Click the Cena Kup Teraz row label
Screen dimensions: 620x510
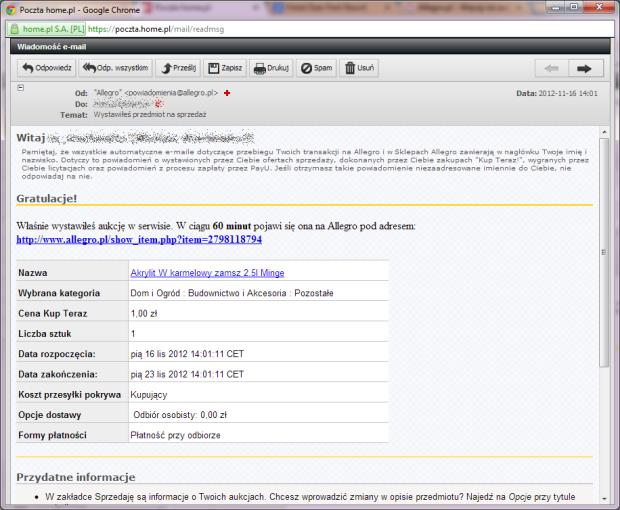[x=53, y=314]
